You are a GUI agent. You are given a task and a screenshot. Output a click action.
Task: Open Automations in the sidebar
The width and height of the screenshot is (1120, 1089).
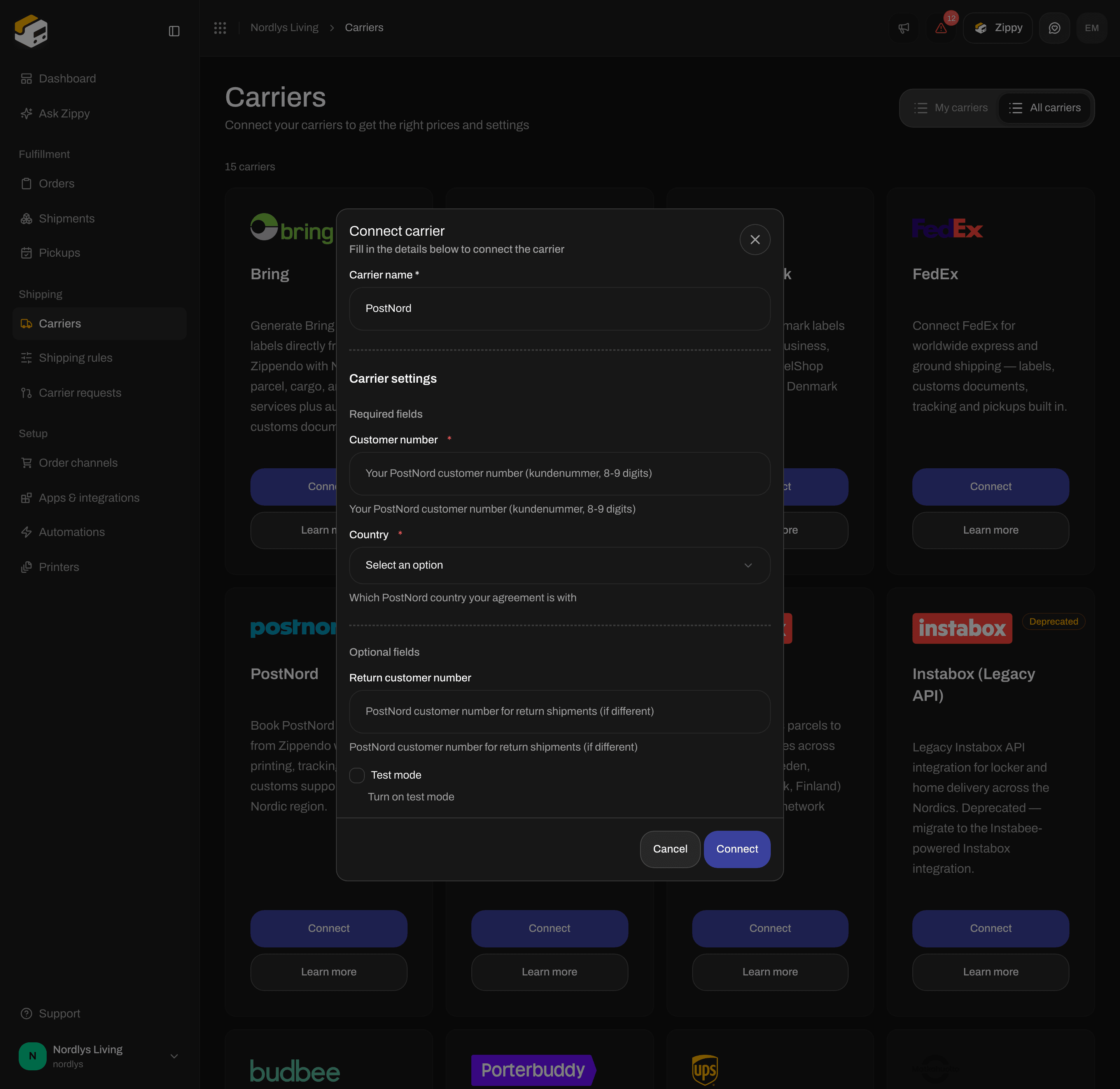click(x=100, y=532)
